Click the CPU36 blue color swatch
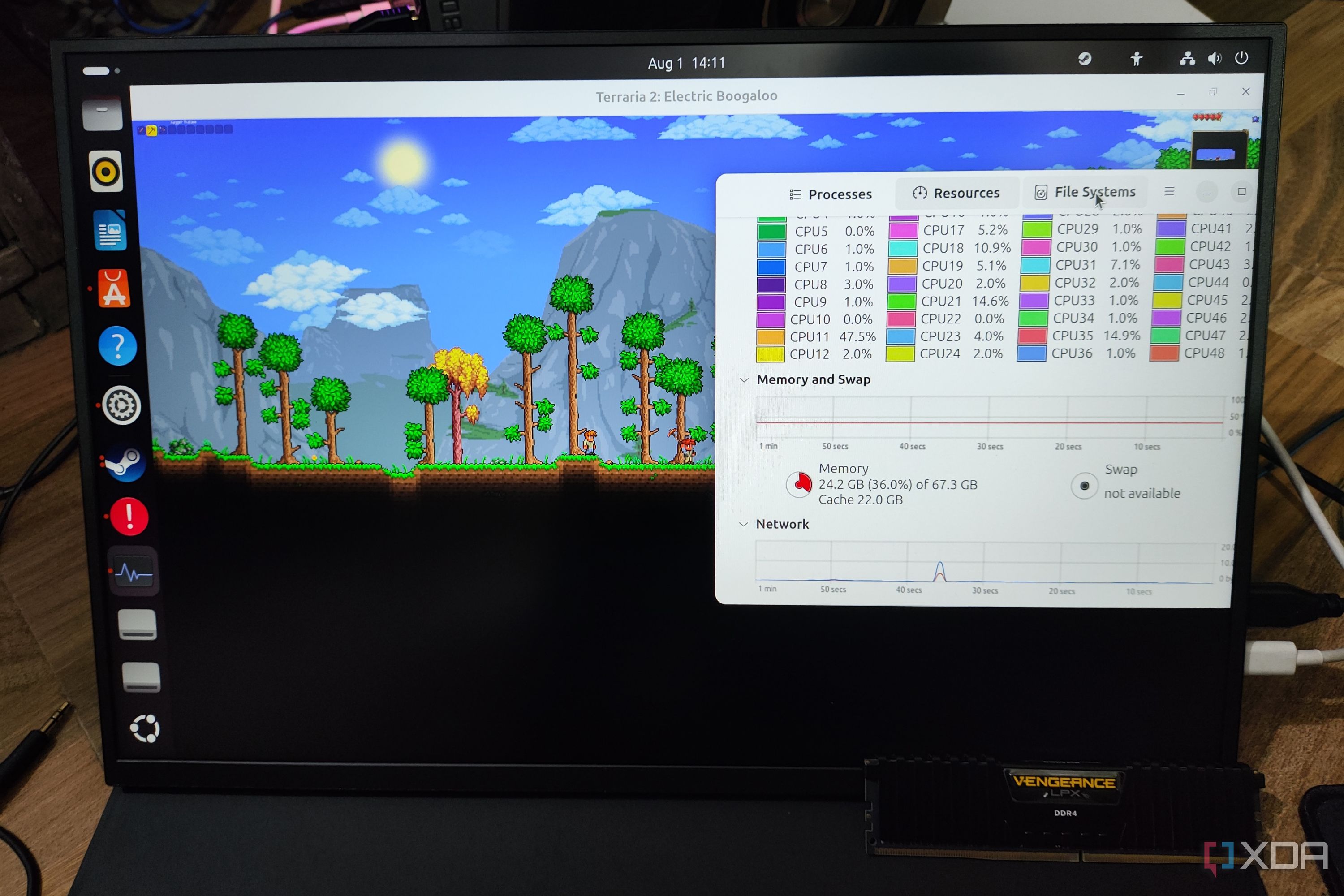This screenshot has height=896, width=1344. click(1031, 353)
